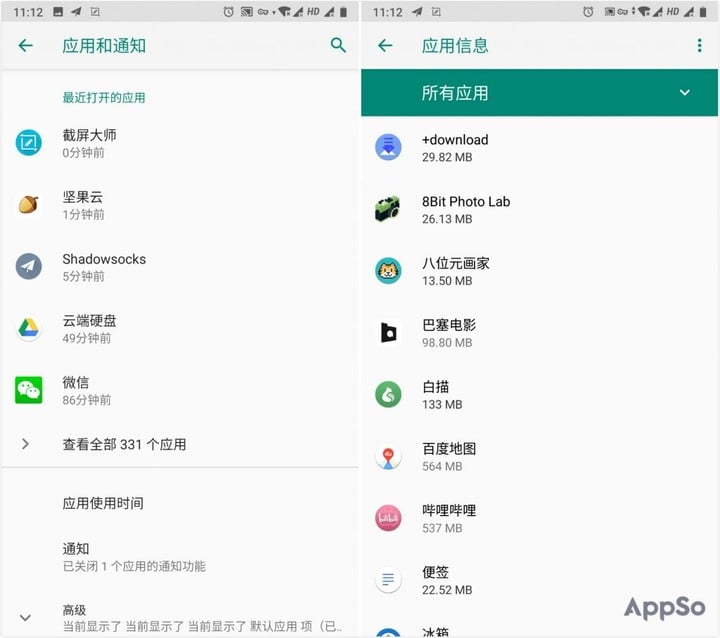Select 百度地图 app name

pyautogui.click(x=449, y=448)
